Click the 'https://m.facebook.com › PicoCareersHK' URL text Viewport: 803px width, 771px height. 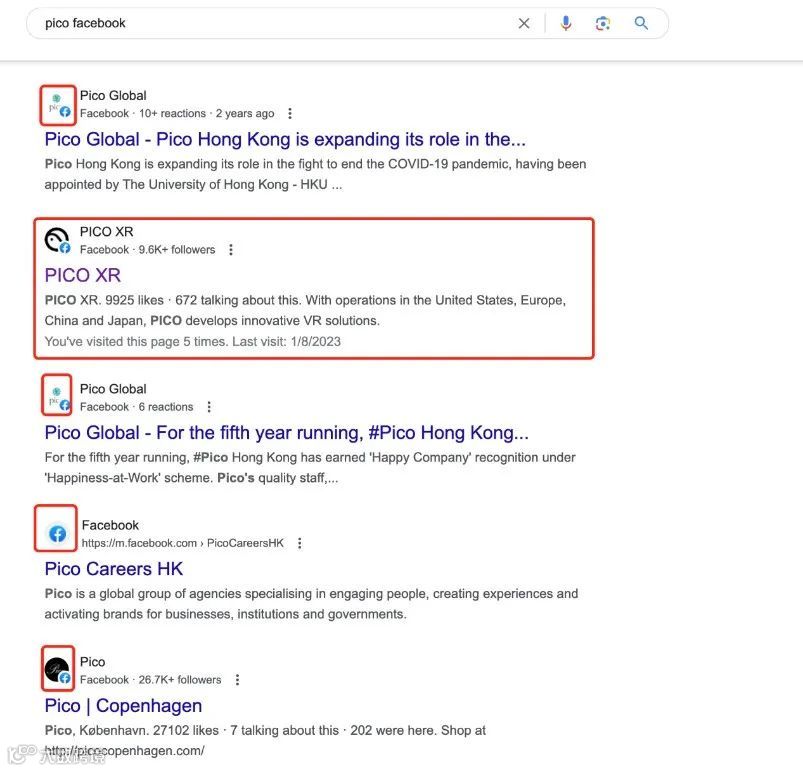point(182,543)
